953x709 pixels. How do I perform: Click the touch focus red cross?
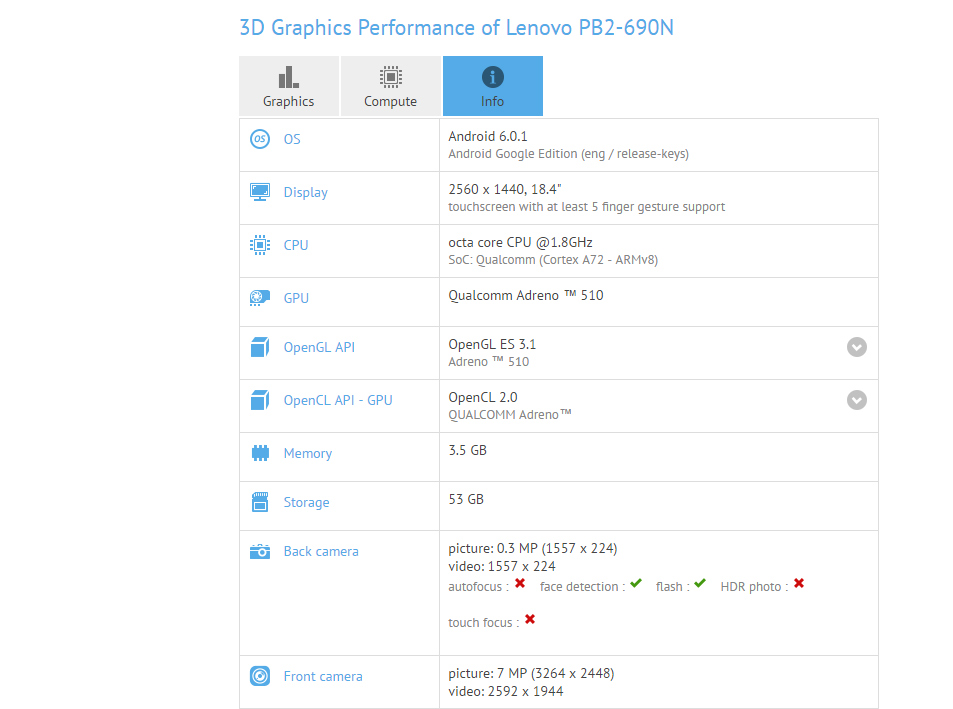[x=530, y=620]
